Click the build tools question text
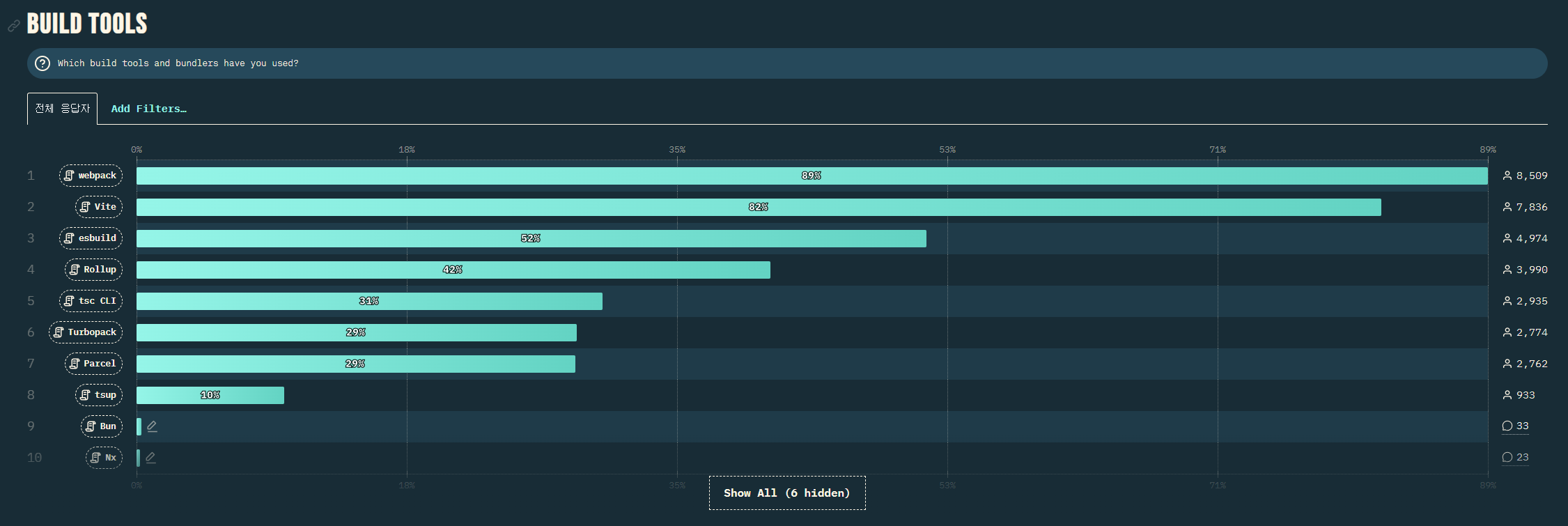1568x526 pixels. [178, 63]
